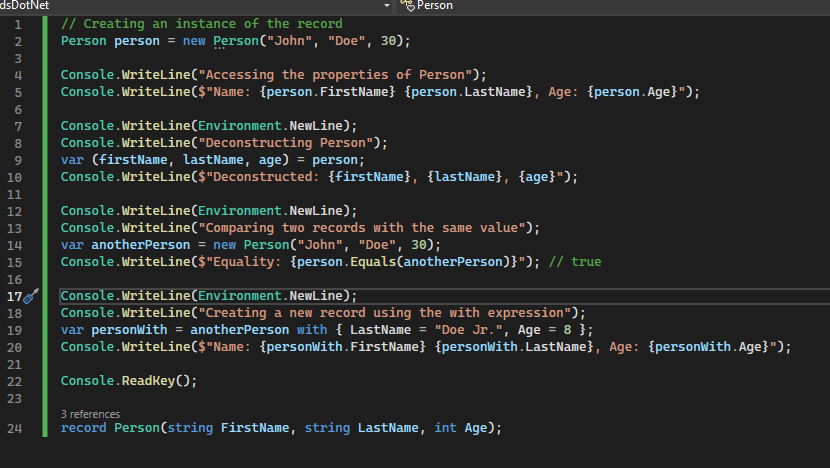Click line number 1 in the gutter
830x468 pixels.
[17, 23]
